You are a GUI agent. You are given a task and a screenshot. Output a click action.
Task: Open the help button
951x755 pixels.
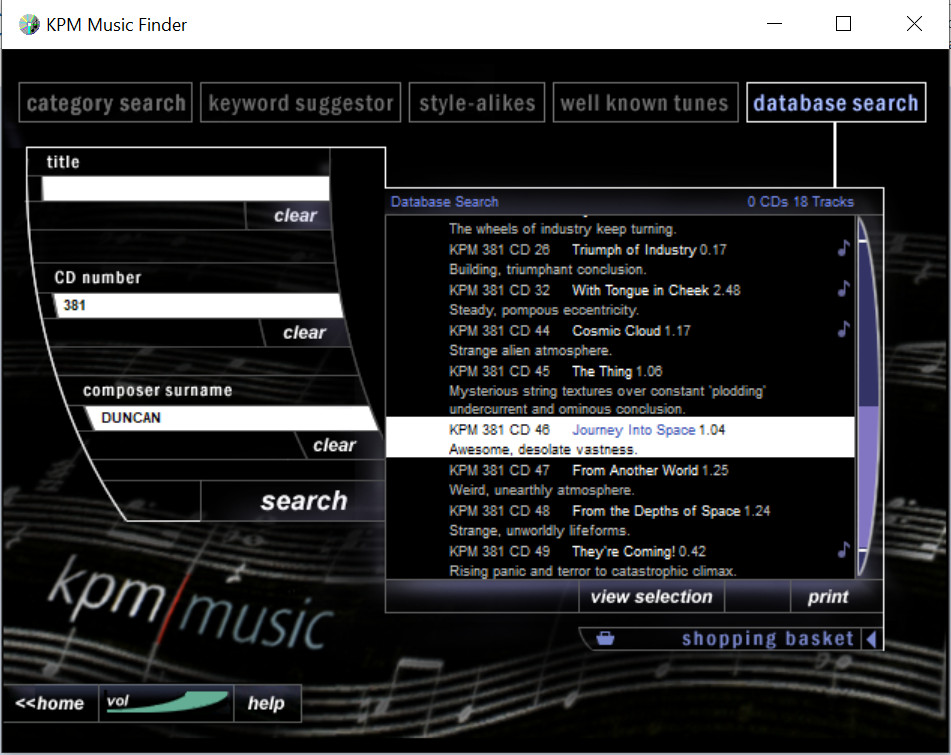pos(266,703)
